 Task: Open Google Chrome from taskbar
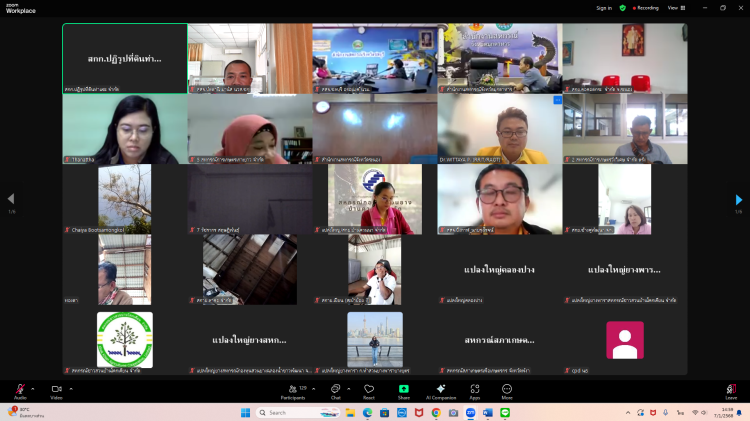pyautogui.click(x=436, y=412)
